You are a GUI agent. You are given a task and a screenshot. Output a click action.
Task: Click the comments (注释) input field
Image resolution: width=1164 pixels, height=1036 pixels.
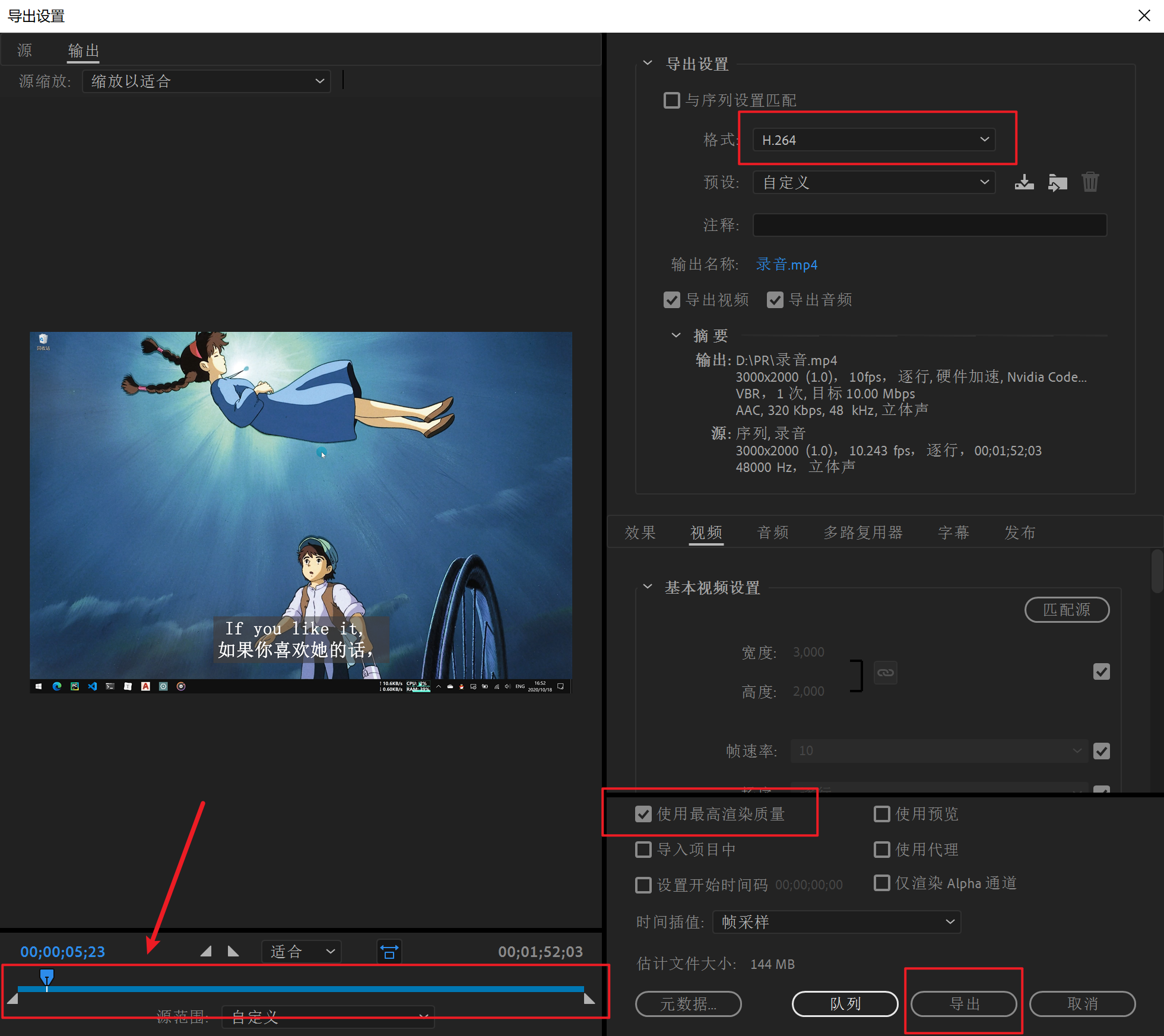pyautogui.click(x=930, y=225)
